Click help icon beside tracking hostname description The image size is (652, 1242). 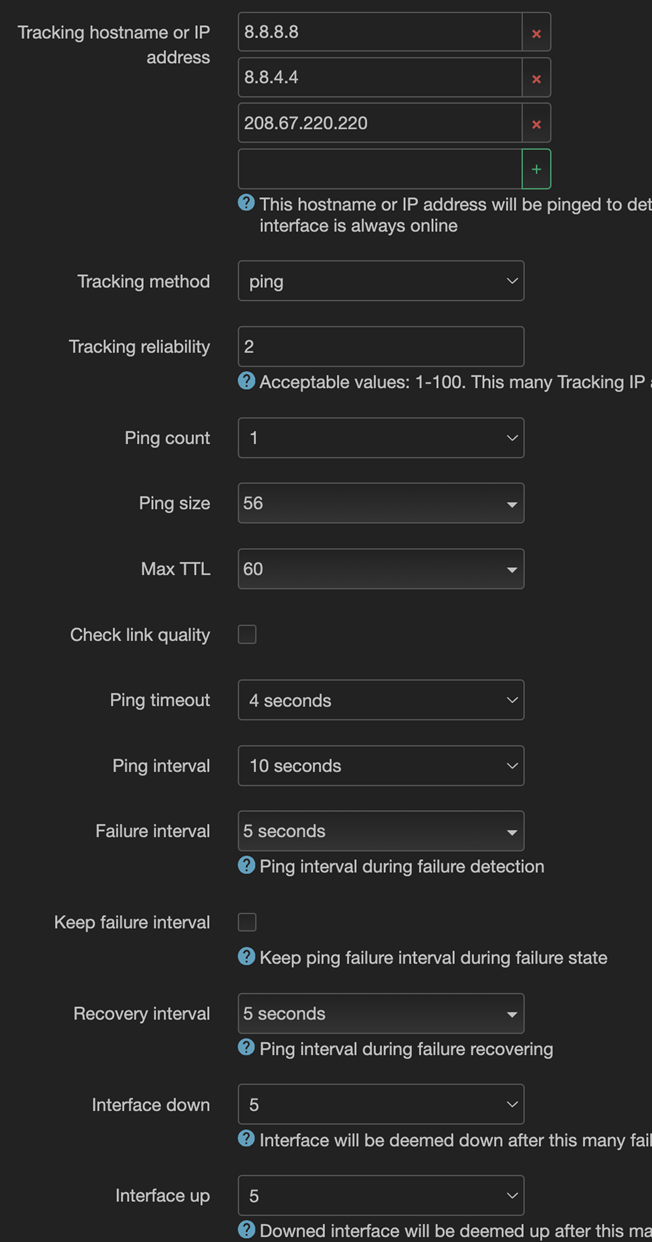click(x=246, y=203)
